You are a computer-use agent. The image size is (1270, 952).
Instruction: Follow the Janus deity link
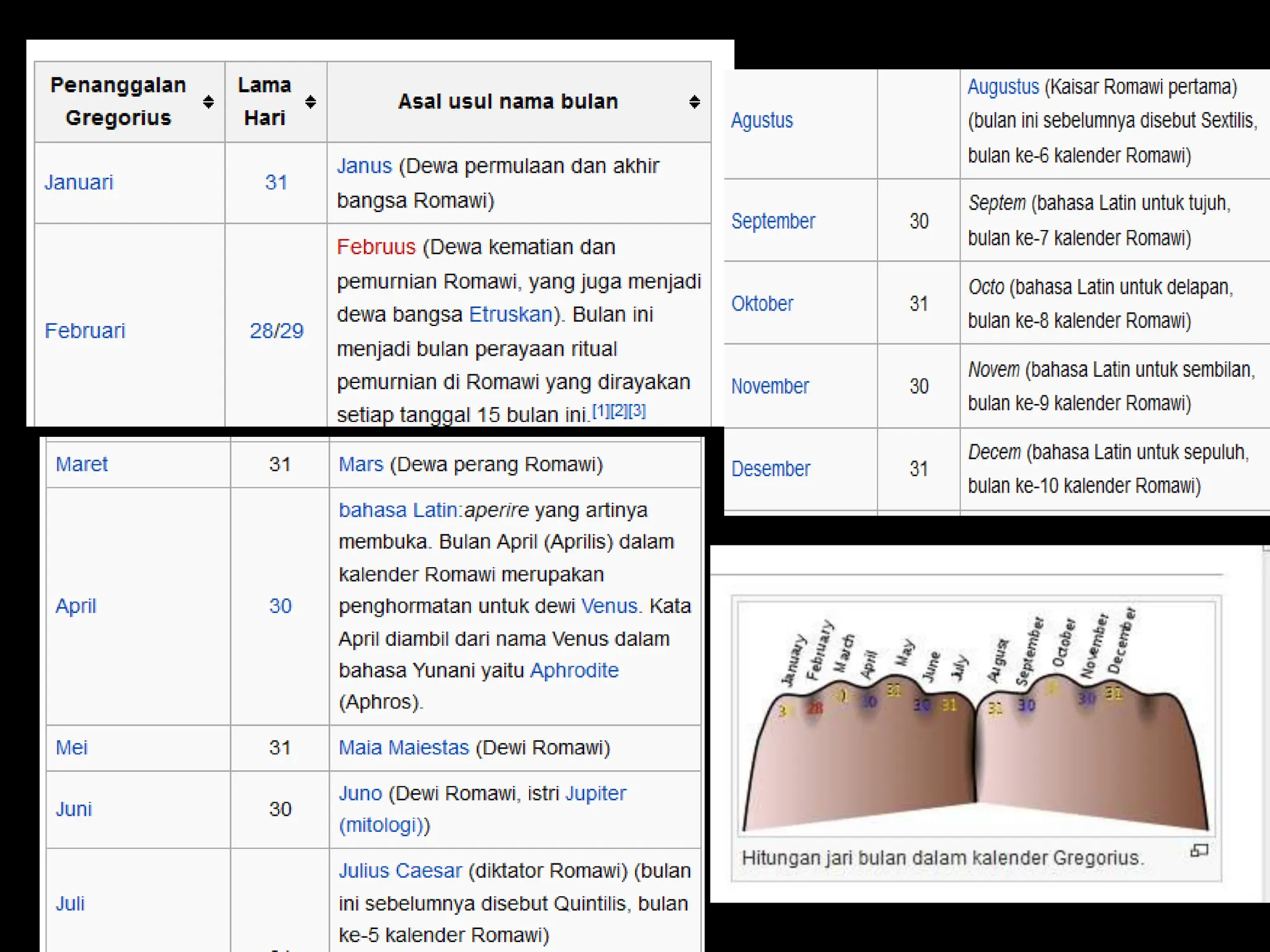point(364,166)
